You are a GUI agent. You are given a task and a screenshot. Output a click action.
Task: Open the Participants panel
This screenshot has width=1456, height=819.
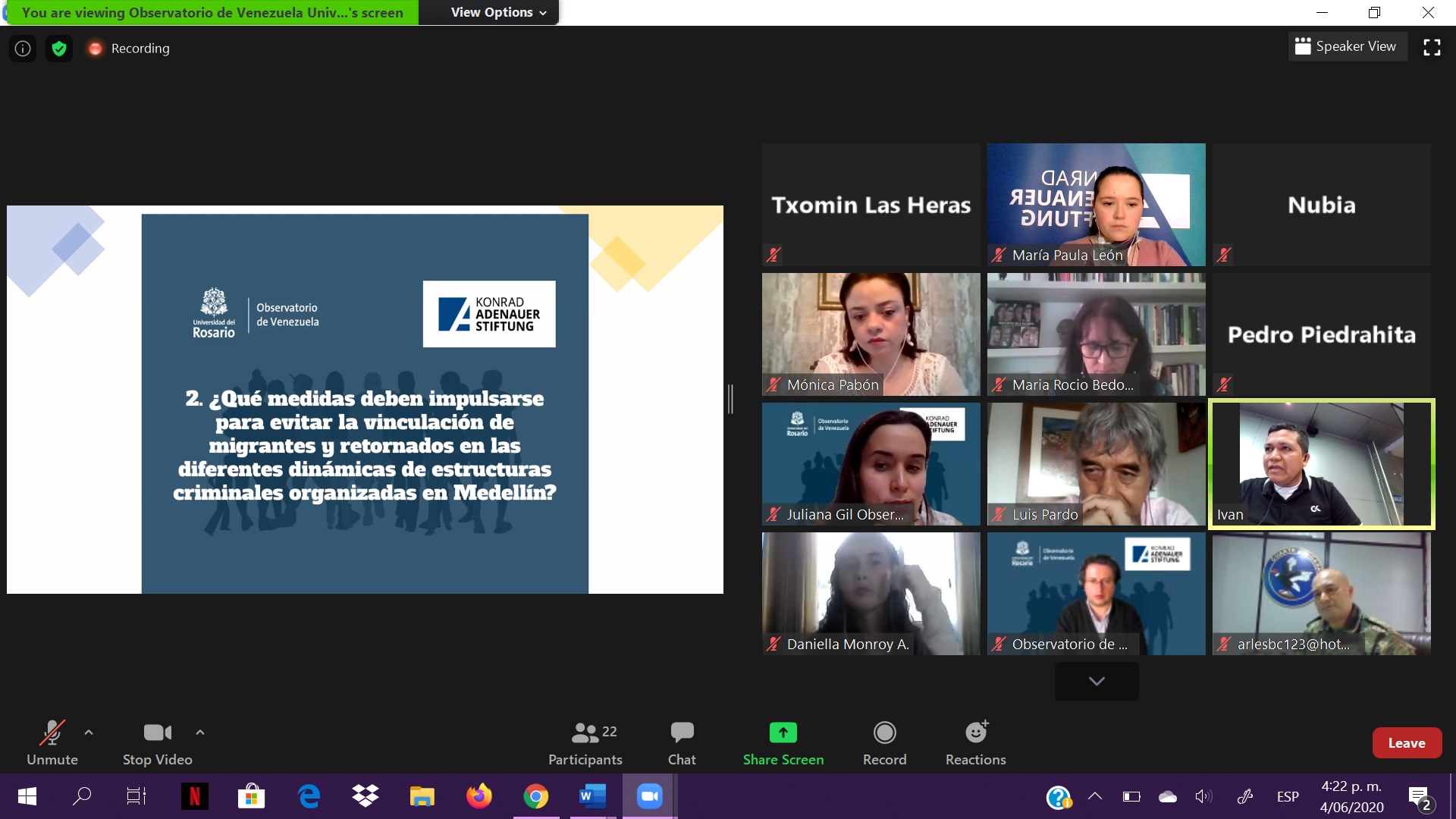point(585,743)
